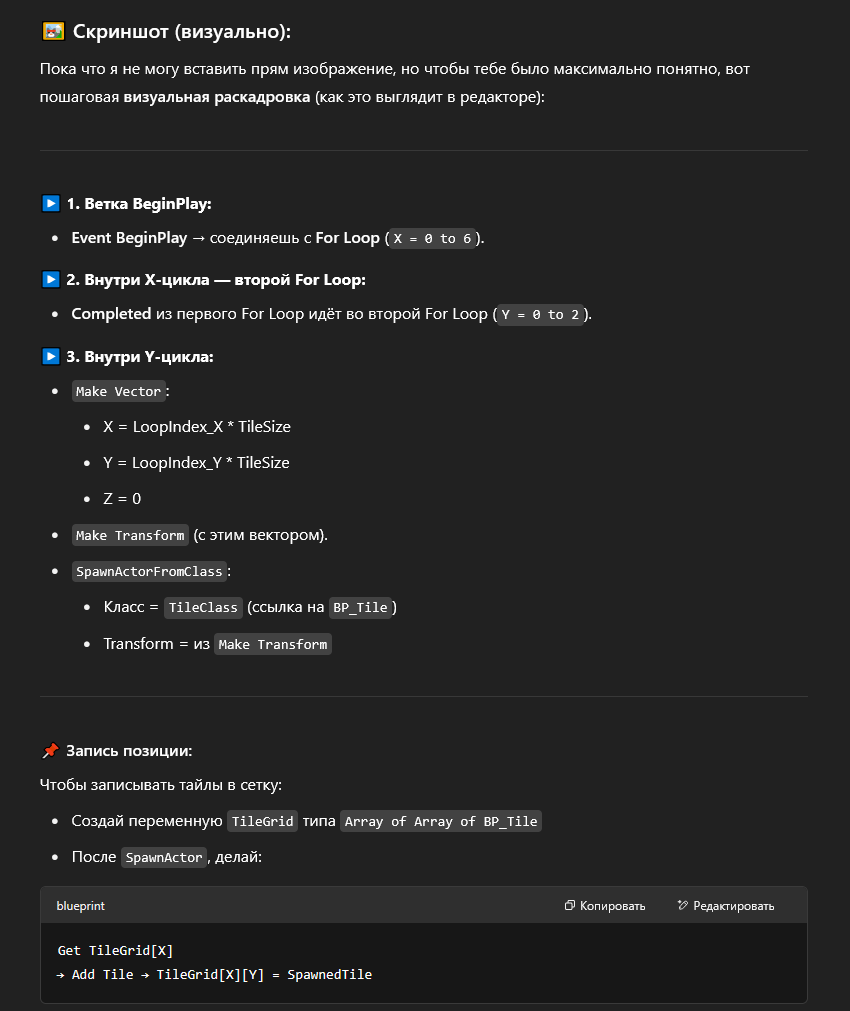Click the TileGrid variable chip after Создай переменную
The height and width of the screenshot is (1011, 850).
coord(262,822)
